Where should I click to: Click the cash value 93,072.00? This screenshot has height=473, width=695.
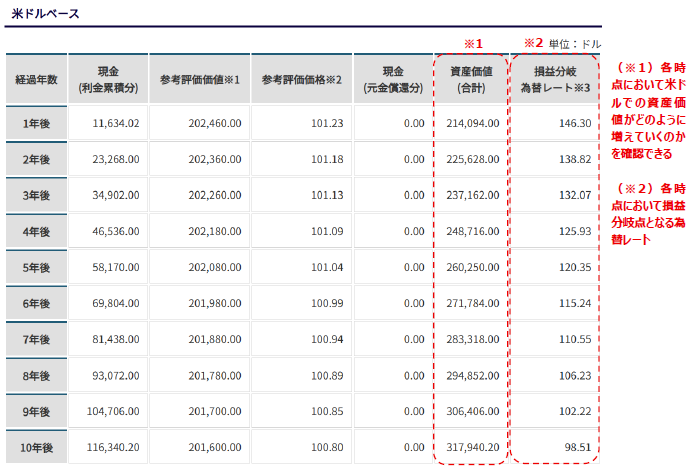click(116, 375)
